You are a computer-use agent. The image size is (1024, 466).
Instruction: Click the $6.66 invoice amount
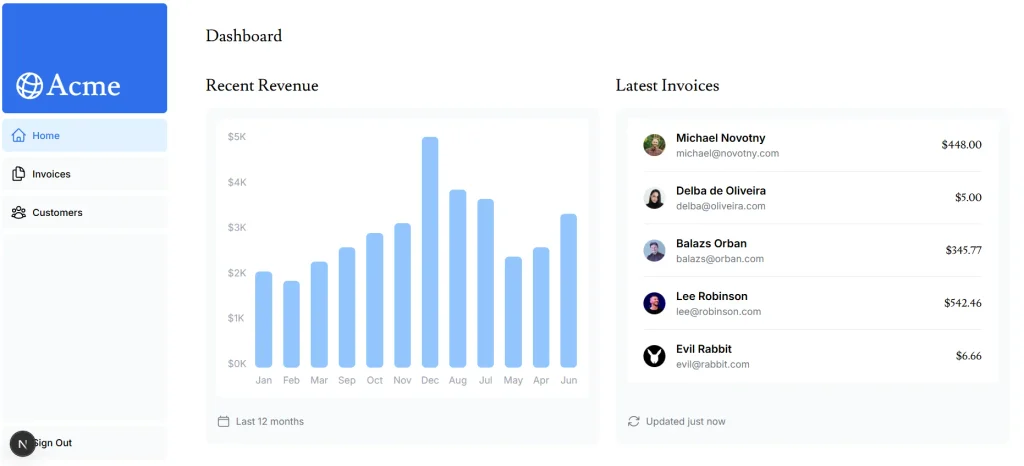(x=968, y=356)
